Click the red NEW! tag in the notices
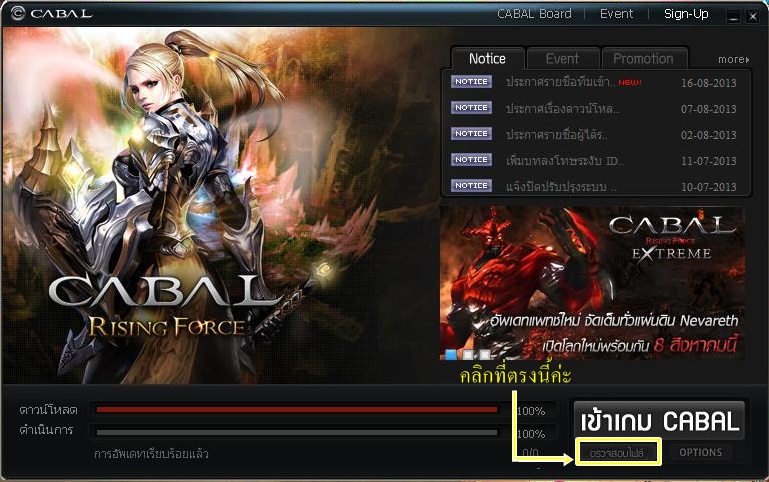 click(x=630, y=82)
